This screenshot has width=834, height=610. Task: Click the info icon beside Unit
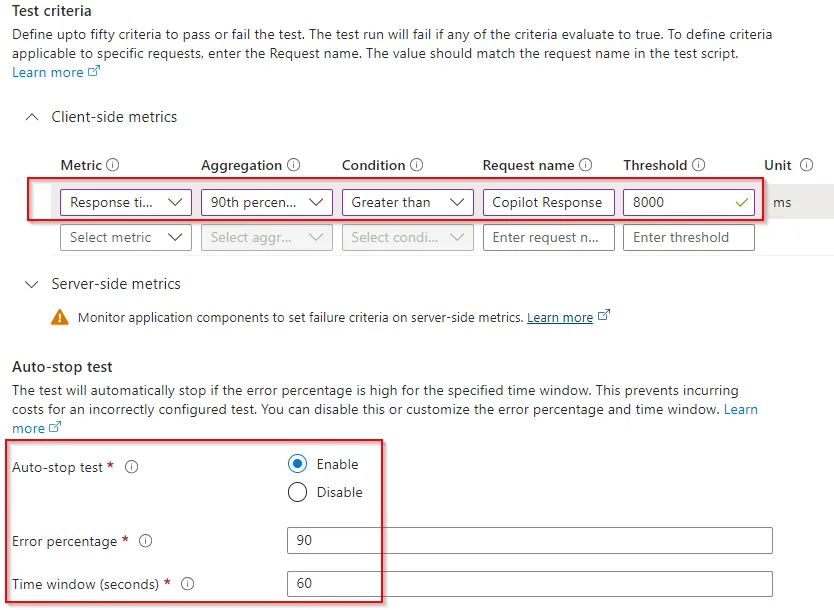coord(806,166)
